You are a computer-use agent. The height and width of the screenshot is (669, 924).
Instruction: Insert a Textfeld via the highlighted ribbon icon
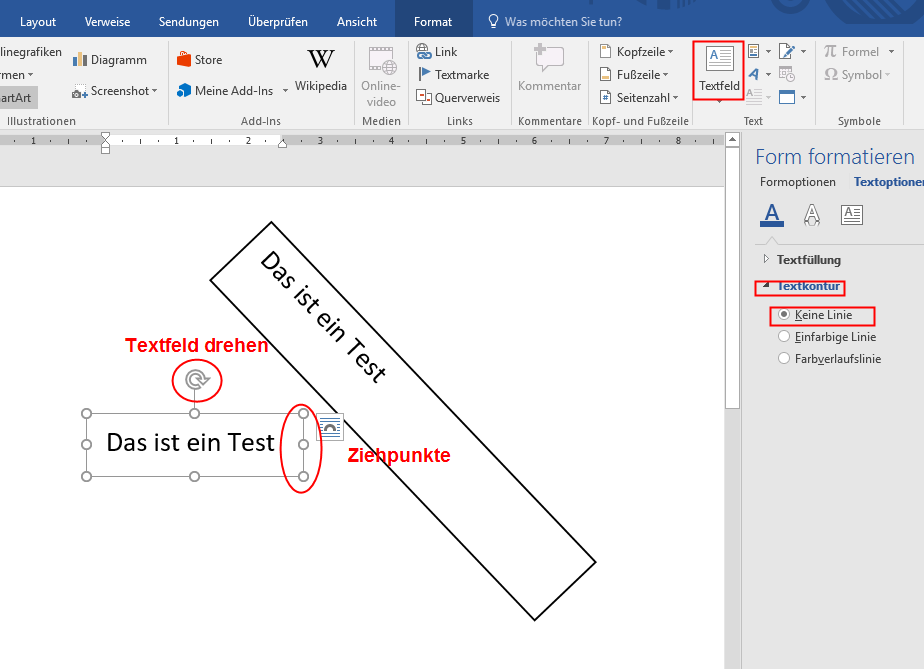718,70
